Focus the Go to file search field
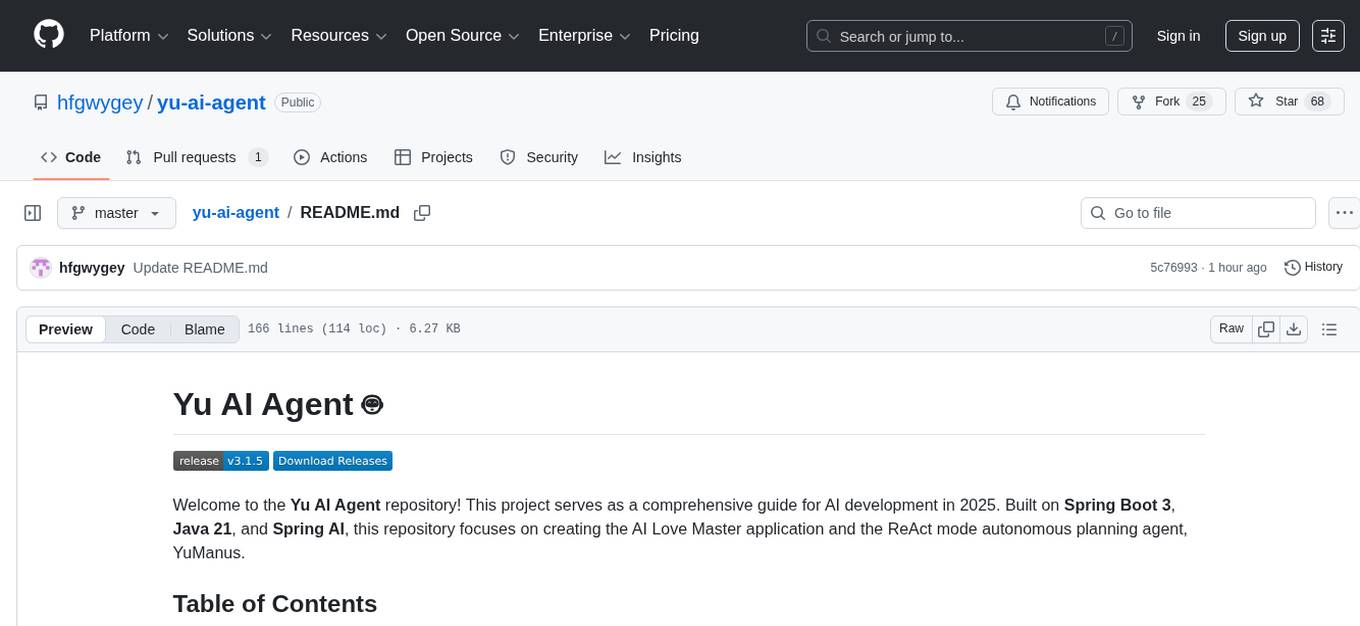 1198,213
